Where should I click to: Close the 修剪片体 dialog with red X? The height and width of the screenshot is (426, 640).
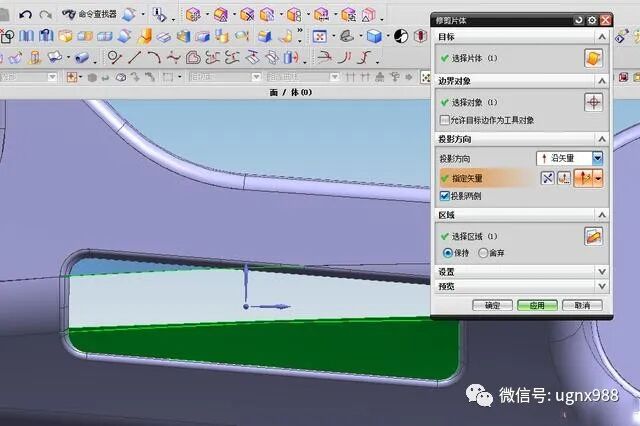606,20
